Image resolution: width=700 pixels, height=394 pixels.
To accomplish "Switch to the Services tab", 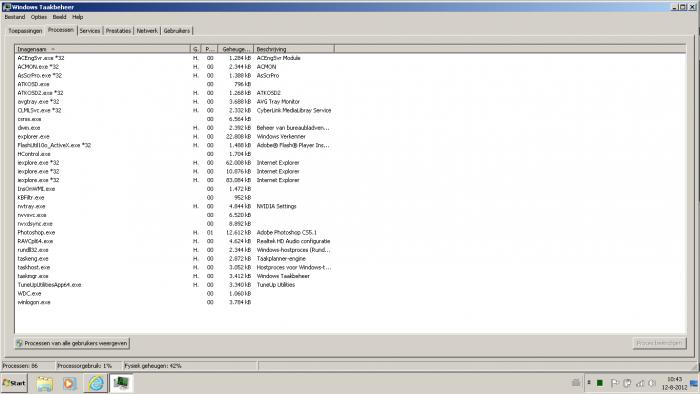I will coord(90,31).
